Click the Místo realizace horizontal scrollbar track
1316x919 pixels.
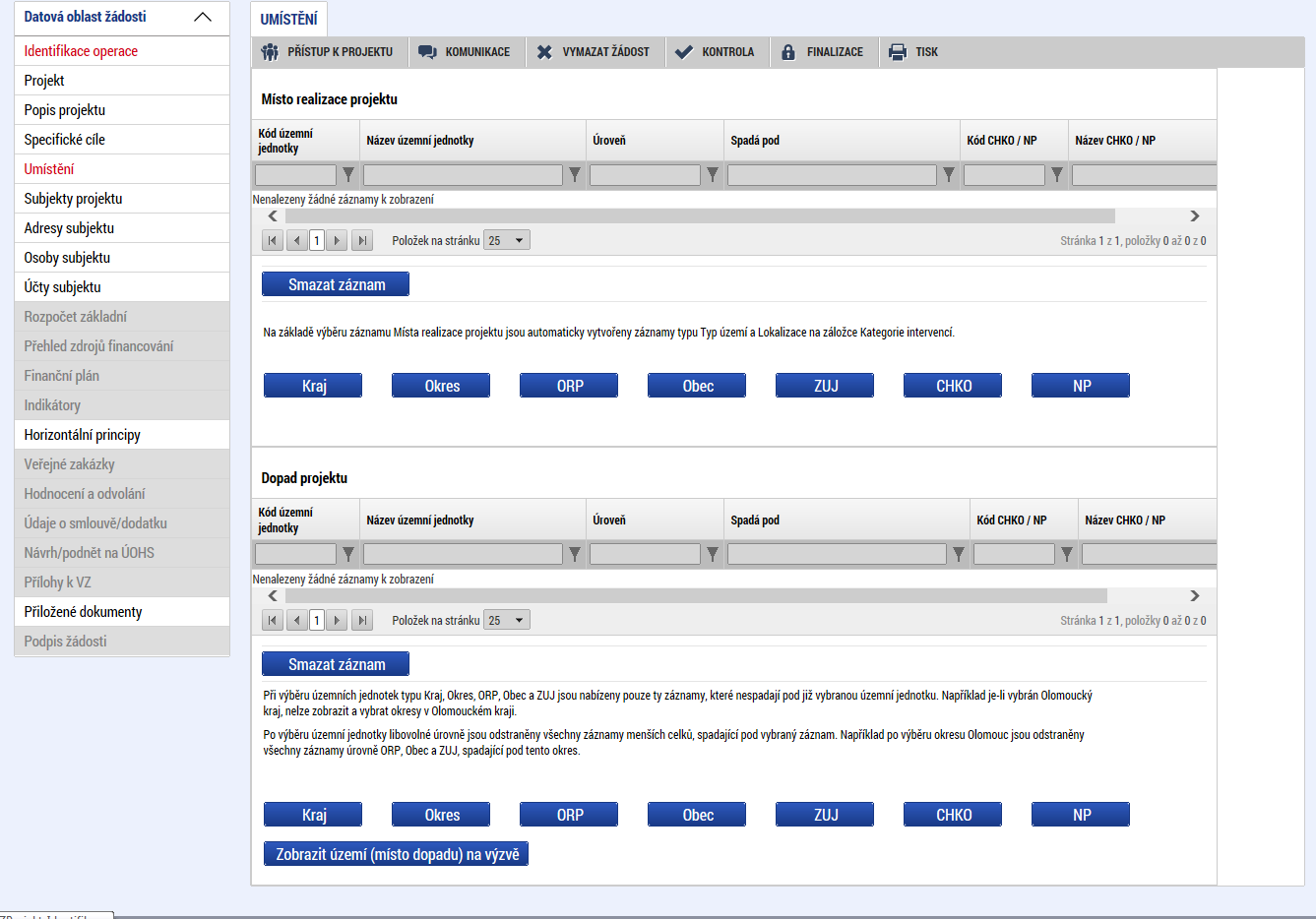tap(700, 215)
